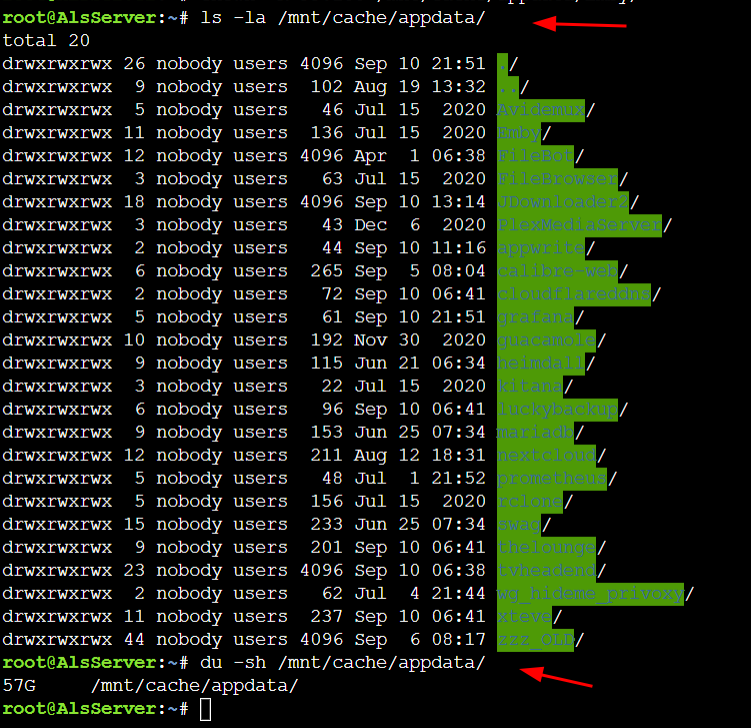Select the kitana directory name

click(x=530, y=386)
